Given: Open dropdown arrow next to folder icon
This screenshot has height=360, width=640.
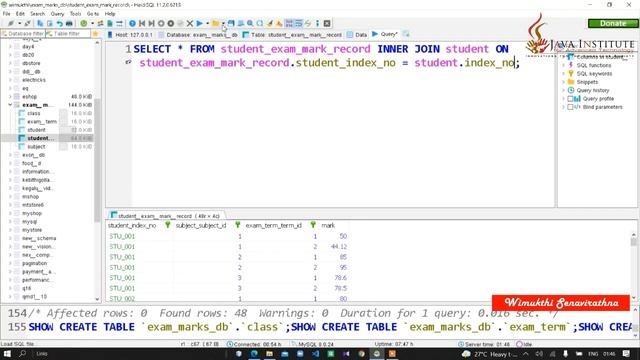Looking at the screenshot, I should [x=223, y=24].
